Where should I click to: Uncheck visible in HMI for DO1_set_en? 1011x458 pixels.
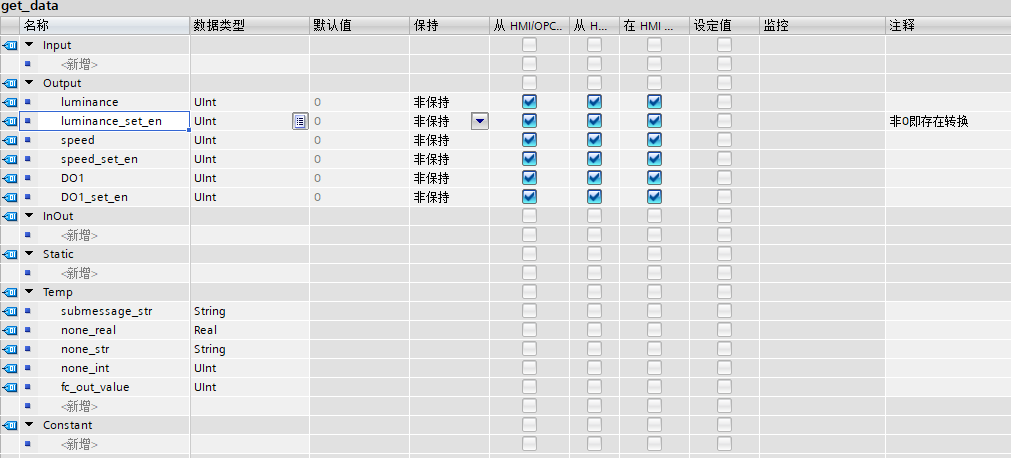pos(654,197)
